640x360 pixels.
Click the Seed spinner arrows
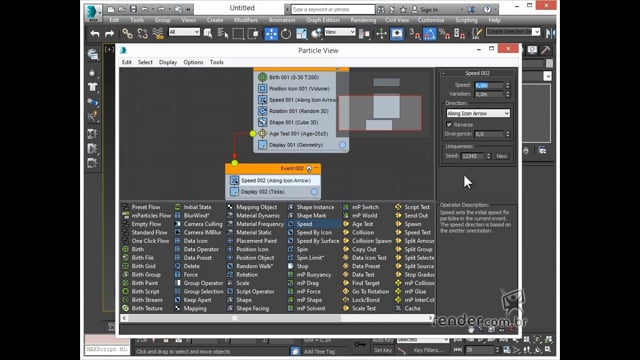pos(489,156)
